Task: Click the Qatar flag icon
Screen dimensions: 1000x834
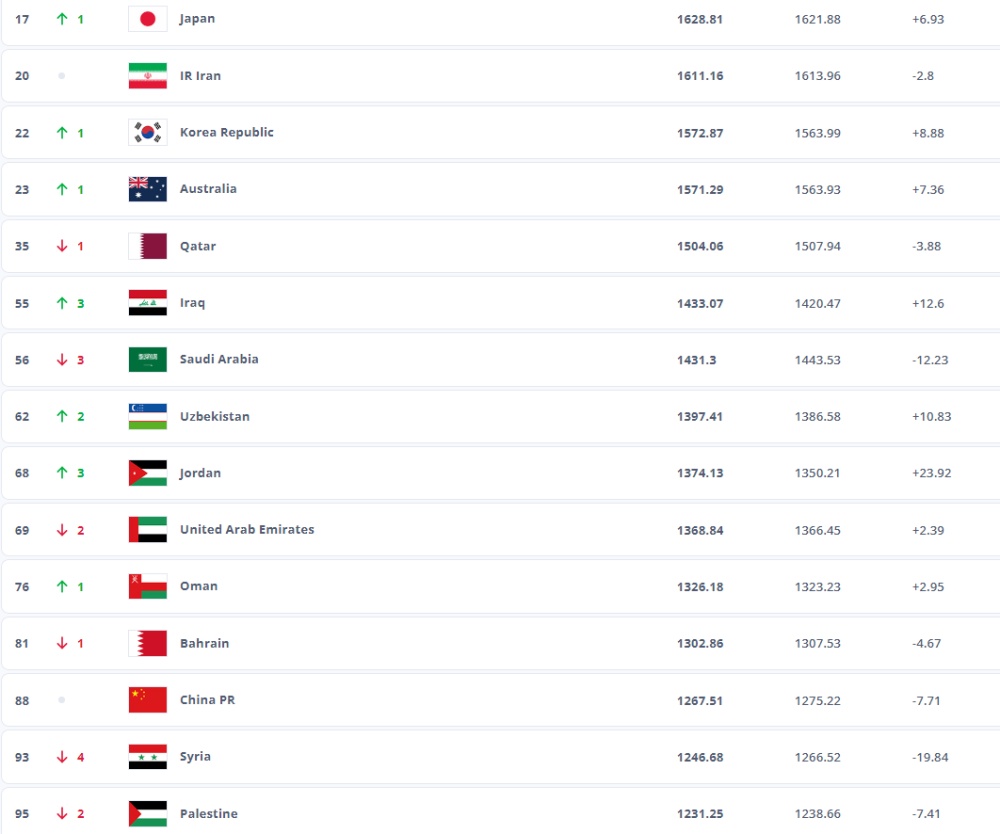Action: (x=147, y=246)
